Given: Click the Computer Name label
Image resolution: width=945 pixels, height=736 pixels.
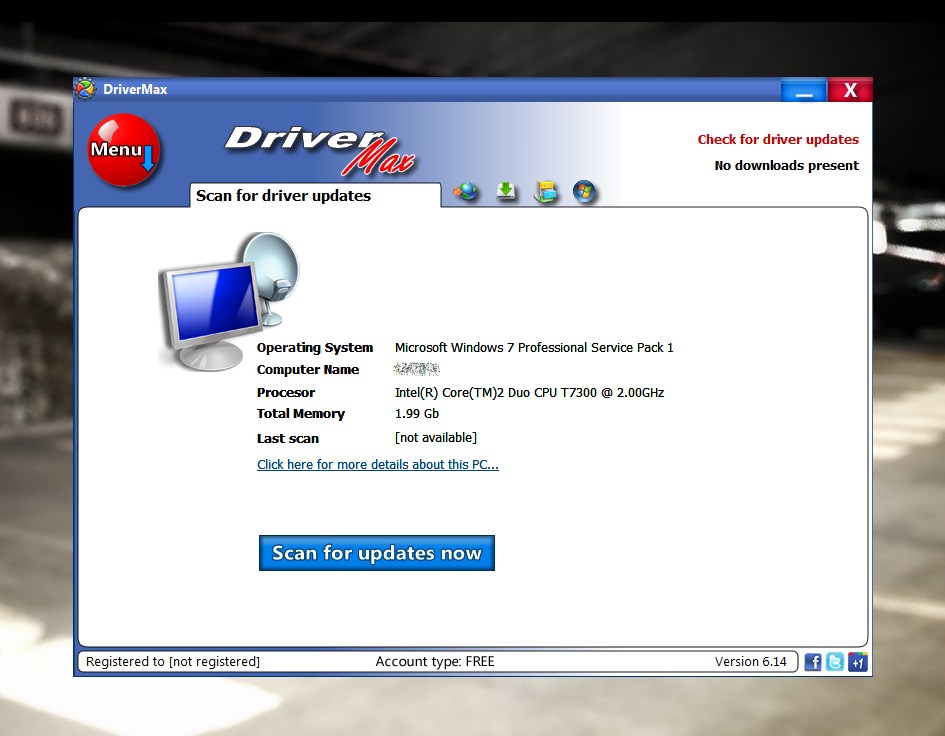Looking at the screenshot, I should point(307,370).
